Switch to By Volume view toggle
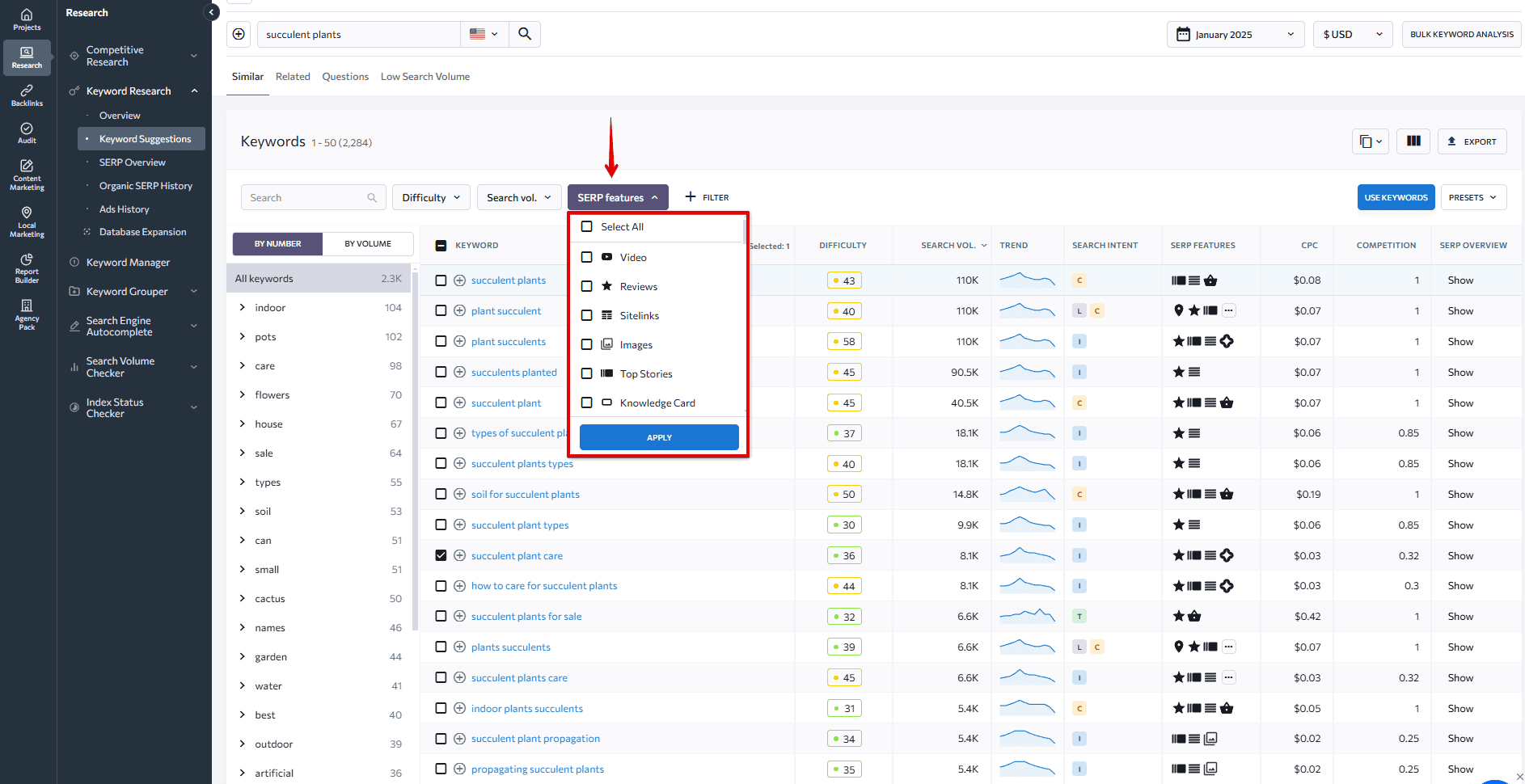The width and height of the screenshot is (1525, 784). click(368, 243)
